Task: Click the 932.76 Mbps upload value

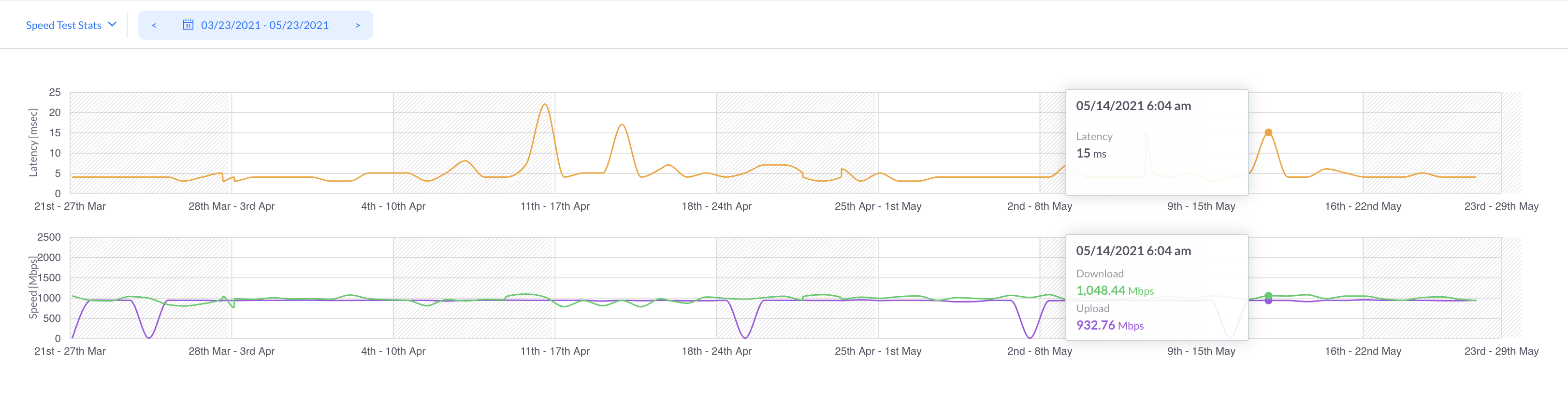Action: pyautogui.click(x=1110, y=325)
